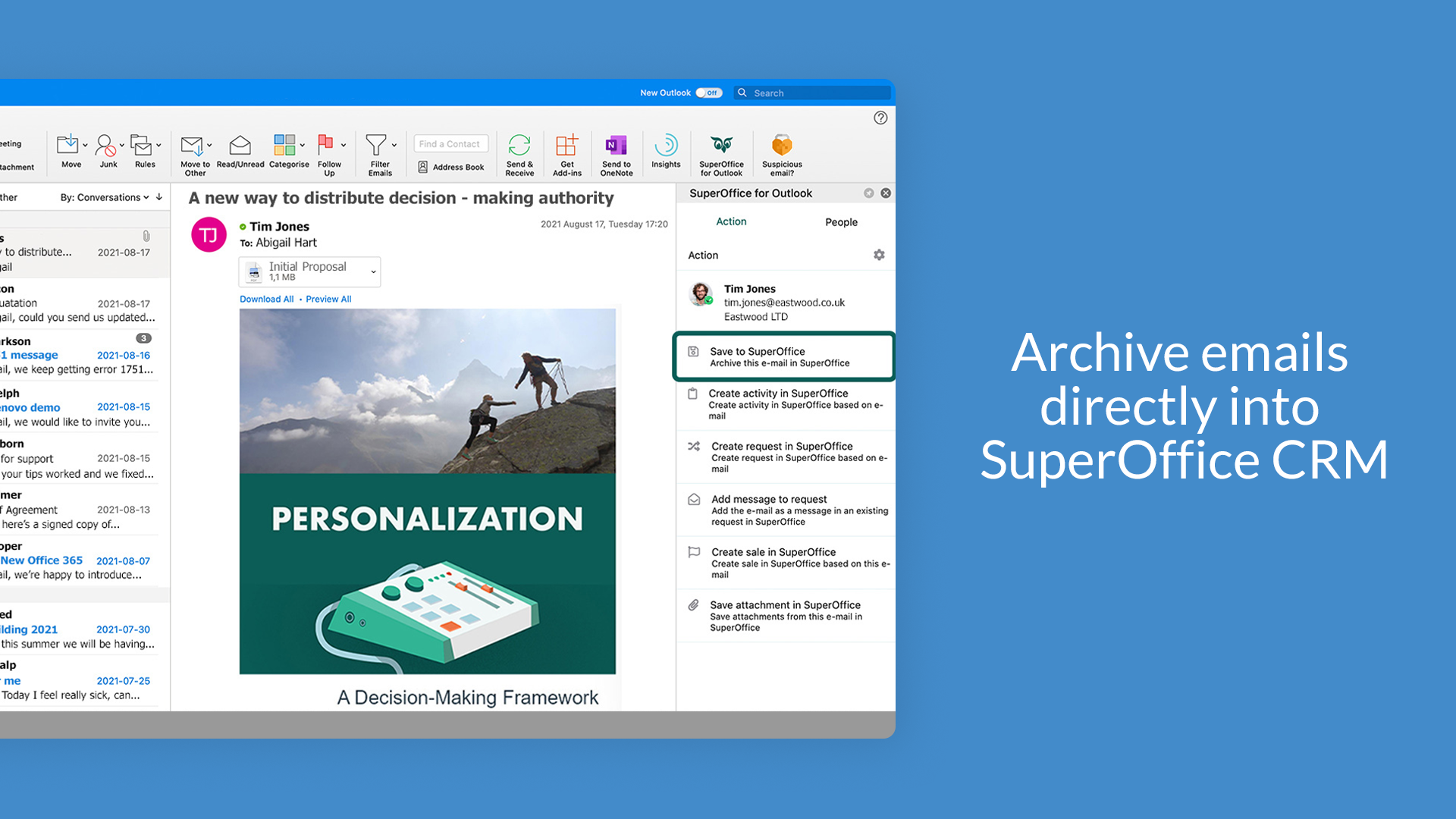The width and height of the screenshot is (1456, 819).
Task: Expand the Filter Emails dropdown arrow
Action: pyautogui.click(x=394, y=145)
